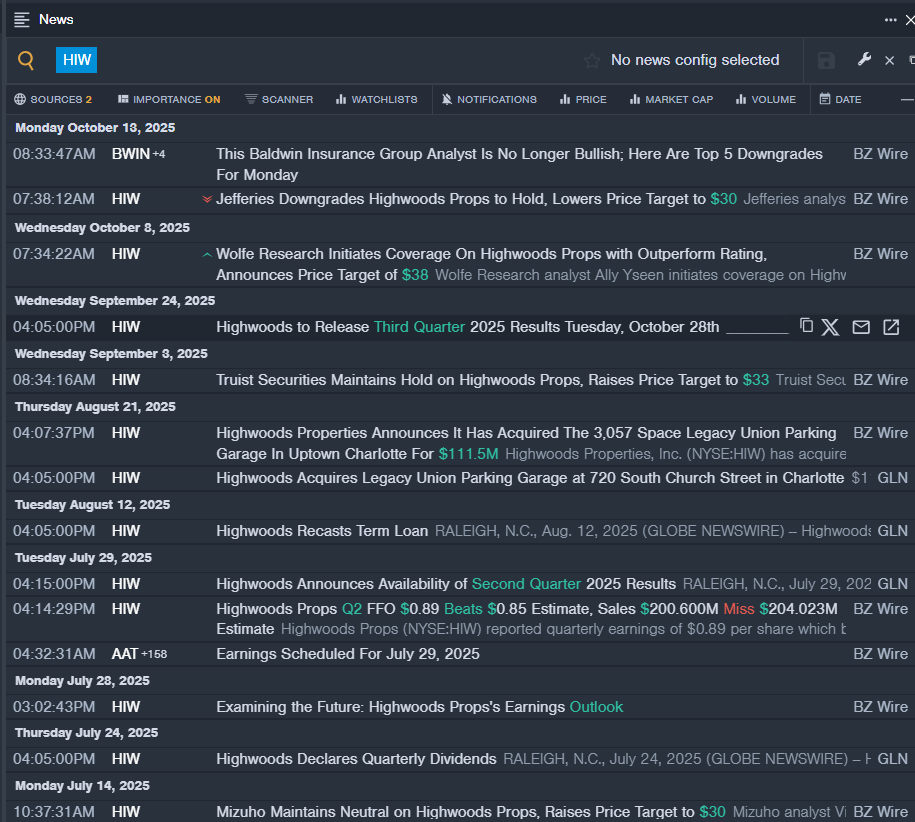Open the three-dot panel options menu

click(x=890, y=20)
